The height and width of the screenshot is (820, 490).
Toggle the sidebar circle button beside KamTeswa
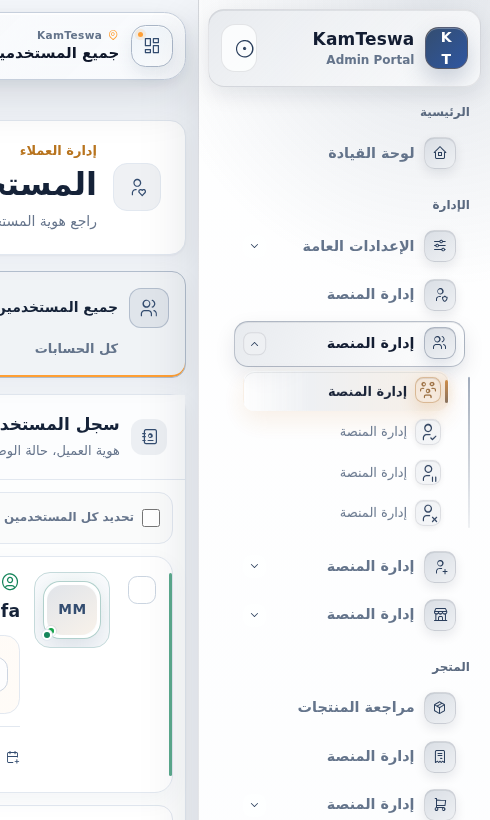pyautogui.click(x=244, y=49)
